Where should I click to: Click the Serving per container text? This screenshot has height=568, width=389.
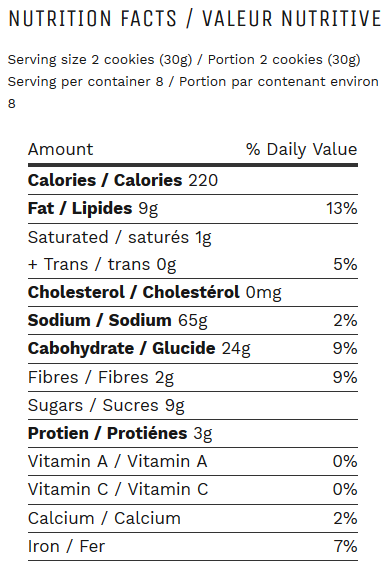[x=193, y=92]
